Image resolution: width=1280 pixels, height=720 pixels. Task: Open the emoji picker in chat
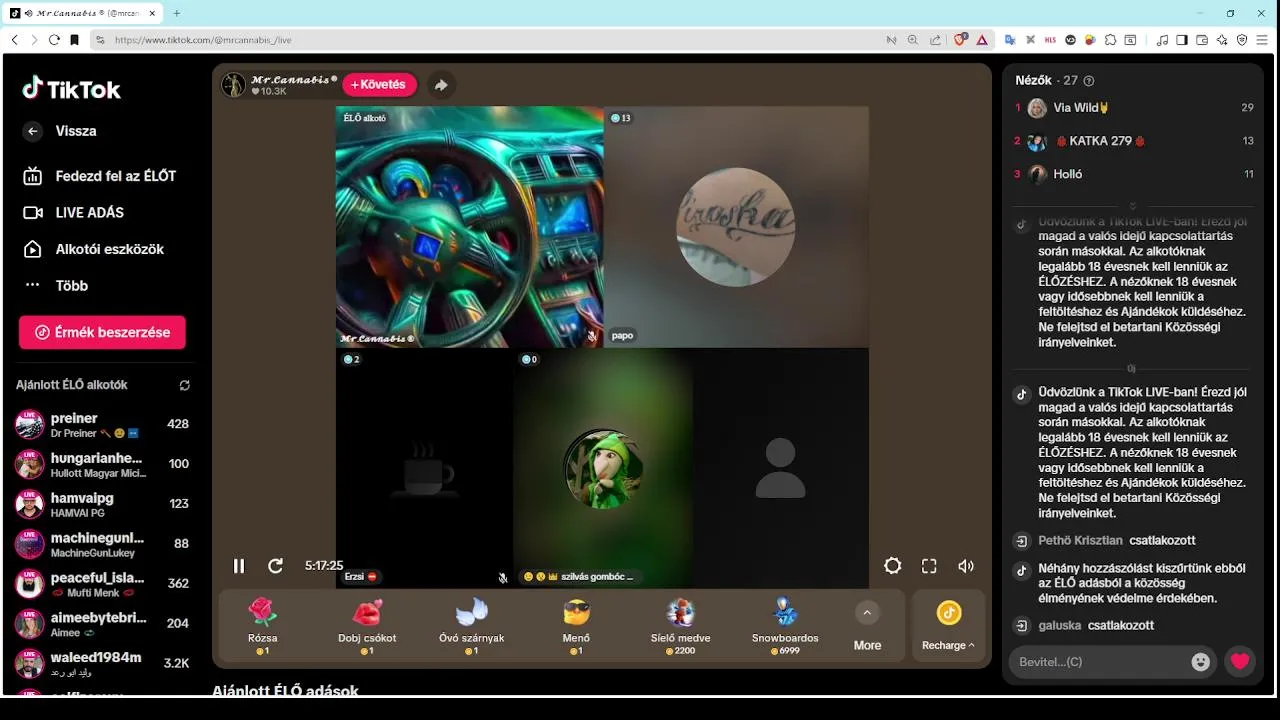pos(1201,662)
